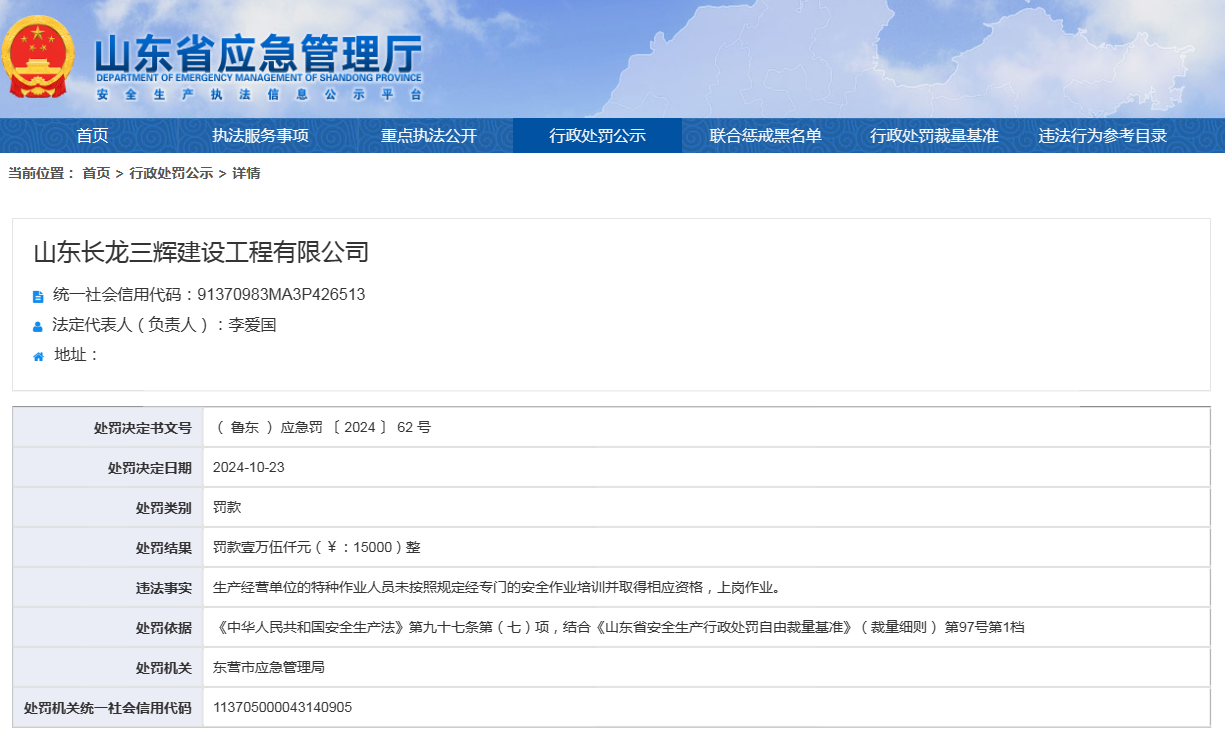Screen dimensions: 1225x730
Task: Click document number （鲁东）应急罚〔2024〕62号
Action: point(322,427)
